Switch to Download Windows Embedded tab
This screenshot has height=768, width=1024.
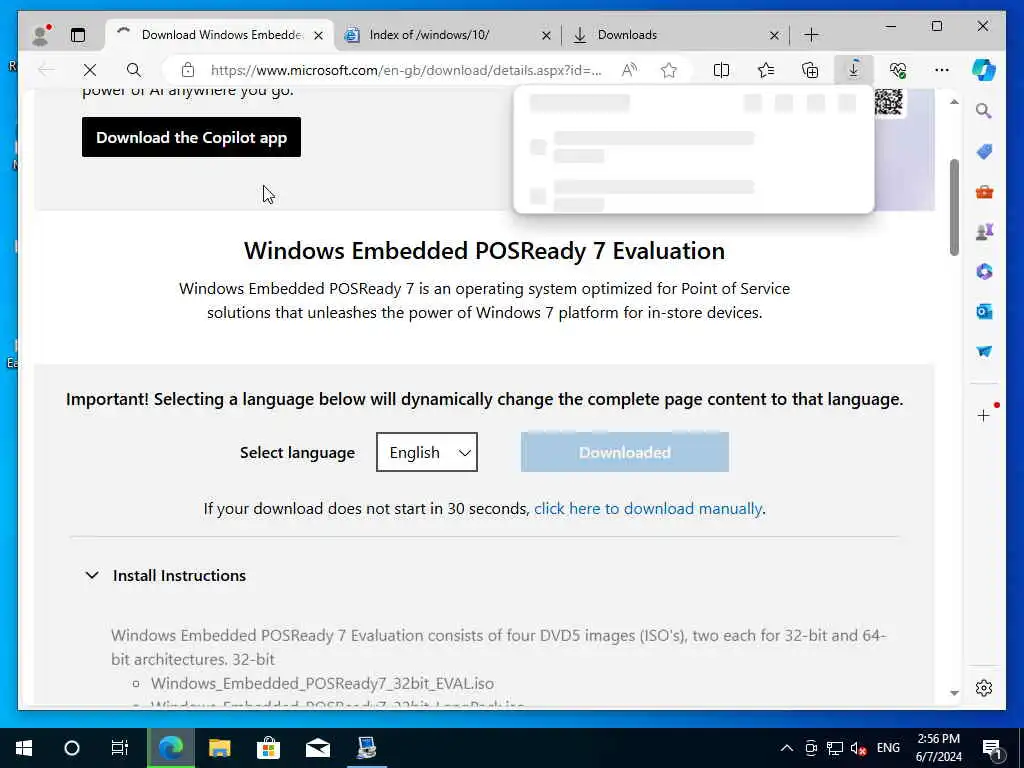pos(219,35)
